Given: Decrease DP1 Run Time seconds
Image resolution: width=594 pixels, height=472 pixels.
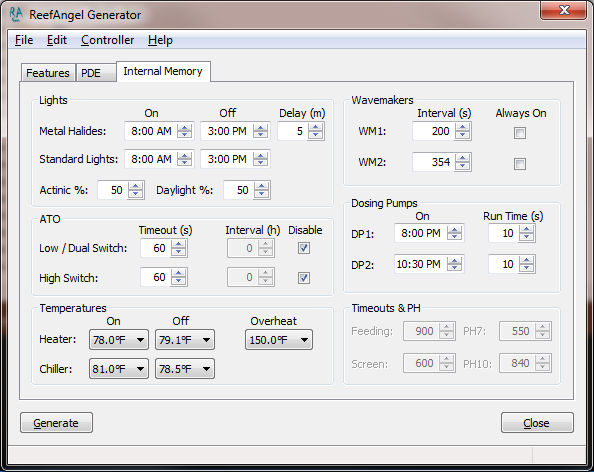Looking at the screenshot, I should click(x=527, y=237).
